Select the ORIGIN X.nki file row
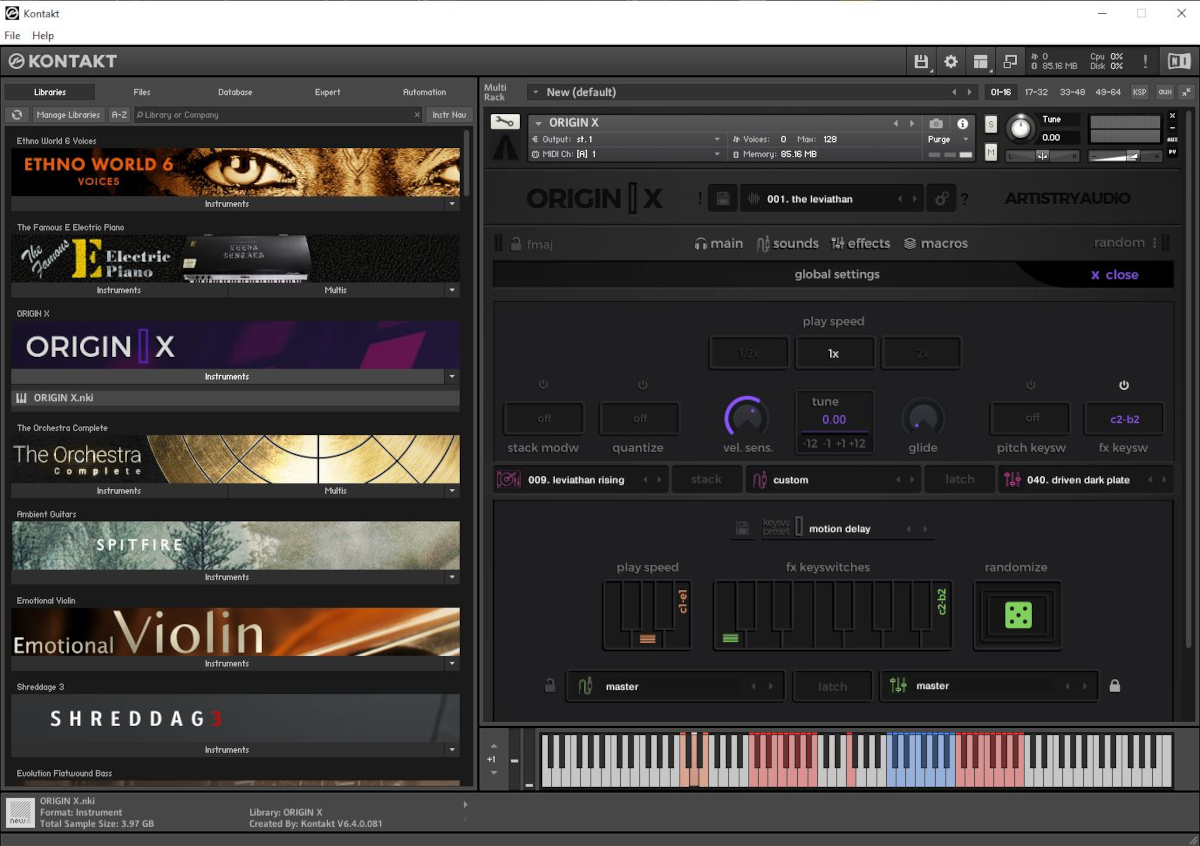 tap(236, 398)
